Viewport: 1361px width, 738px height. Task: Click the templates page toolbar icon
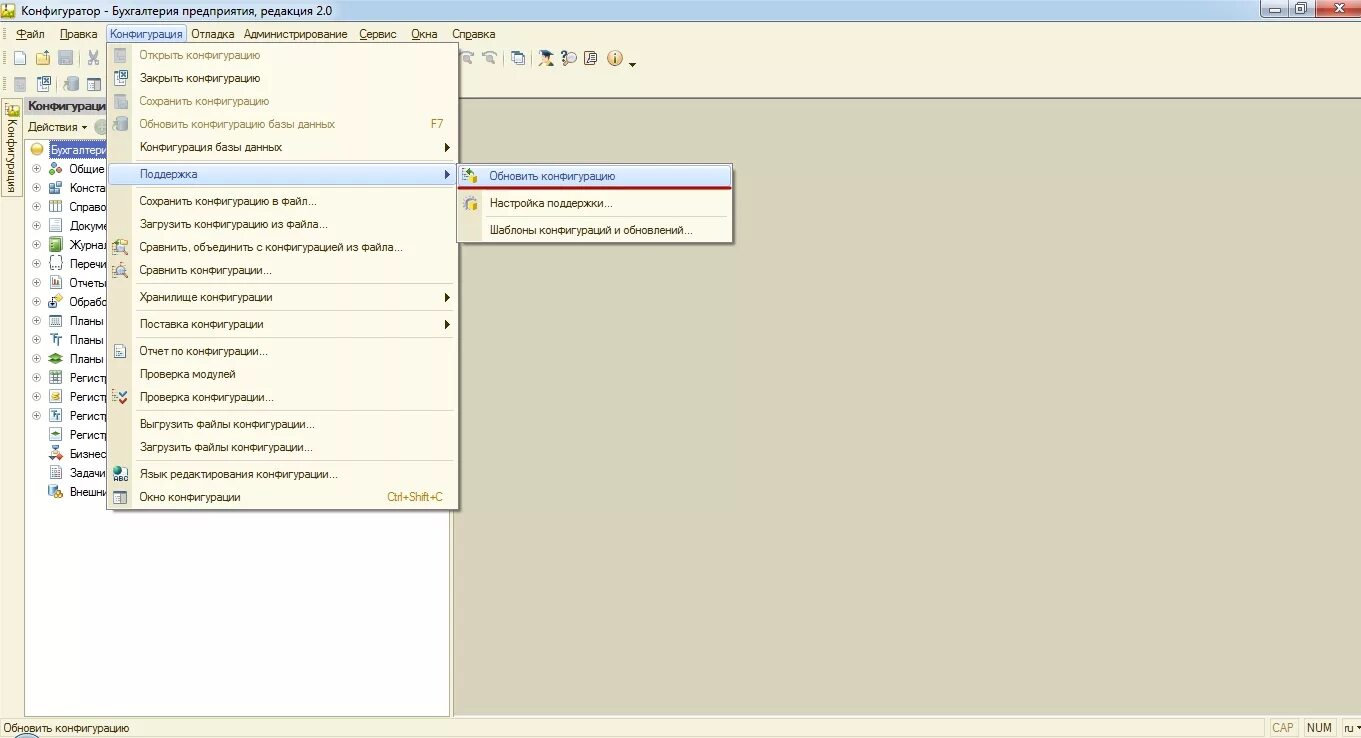[x=591, y=58]
